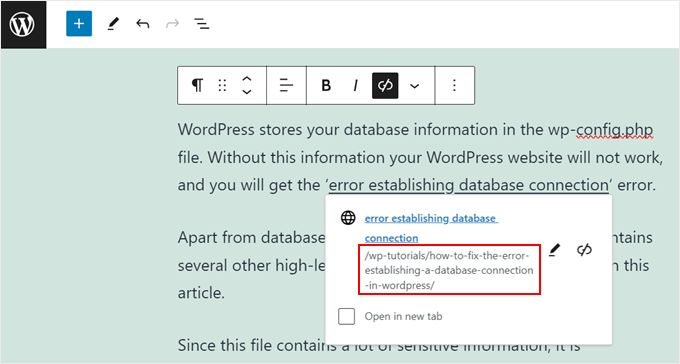Select the Tools pencil icon in top bar
Screen dimensions: 680x364
tap(113, 23)
